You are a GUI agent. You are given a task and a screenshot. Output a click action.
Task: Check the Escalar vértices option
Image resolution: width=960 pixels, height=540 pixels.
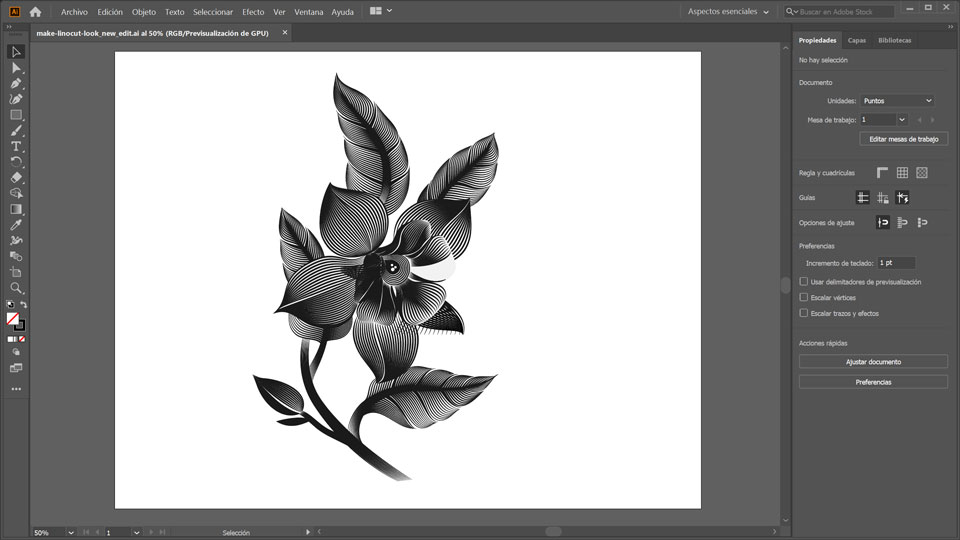click(x=804, y=297)
